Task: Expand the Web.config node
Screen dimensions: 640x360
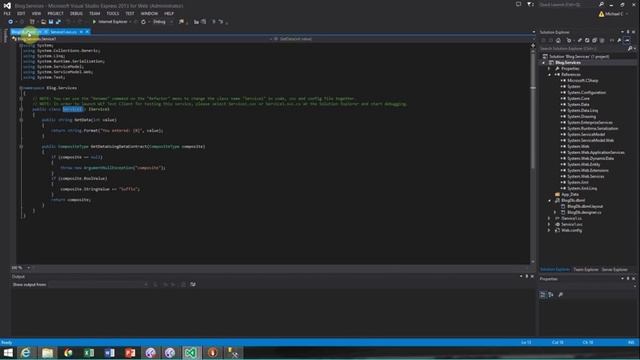Action: point(549,231)
